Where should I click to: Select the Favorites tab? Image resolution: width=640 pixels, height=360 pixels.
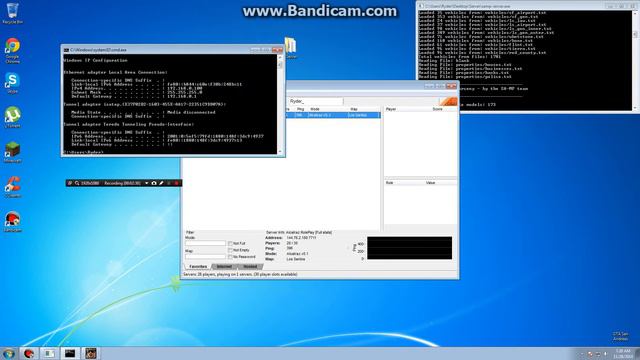tap(198, 267)
